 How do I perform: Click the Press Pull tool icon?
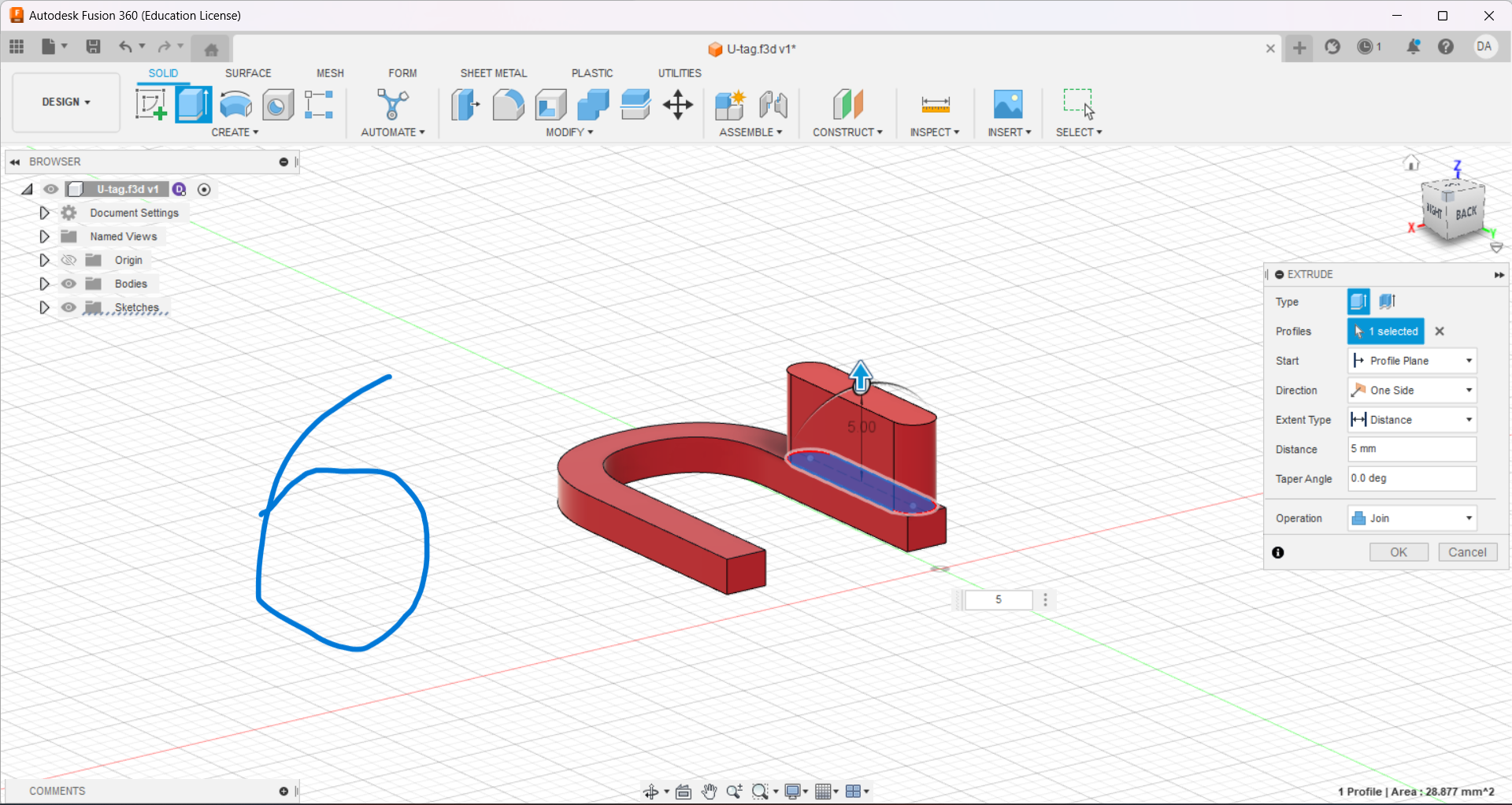[465, 105]
